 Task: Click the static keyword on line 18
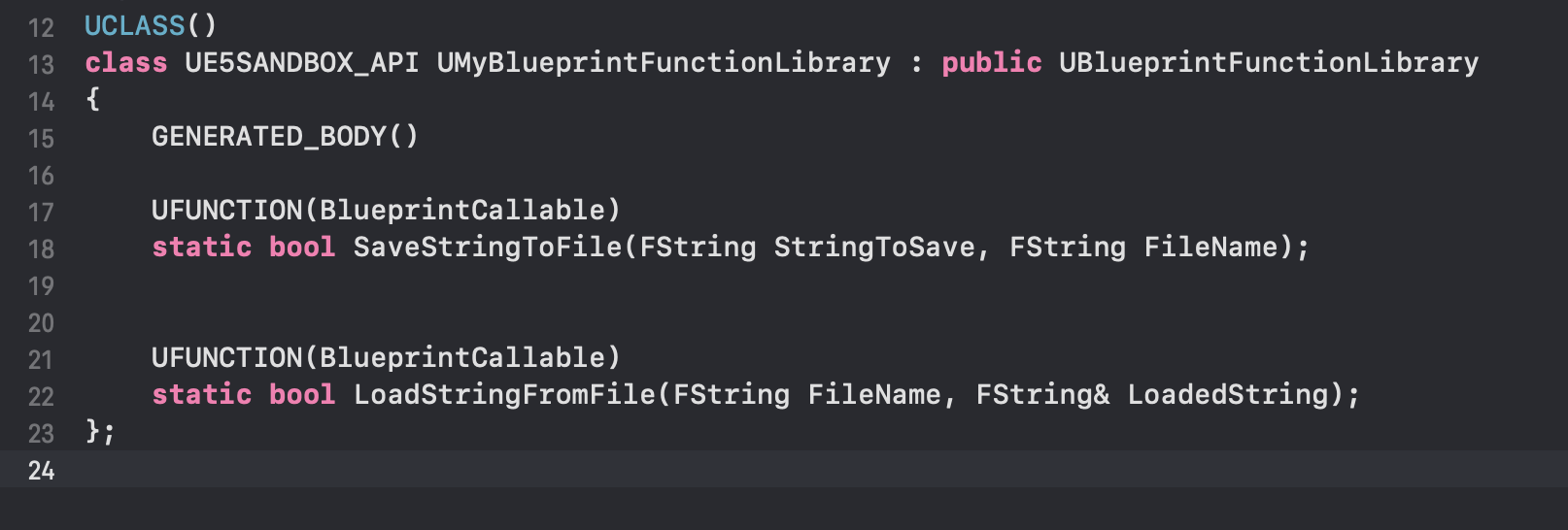point(201,248)
